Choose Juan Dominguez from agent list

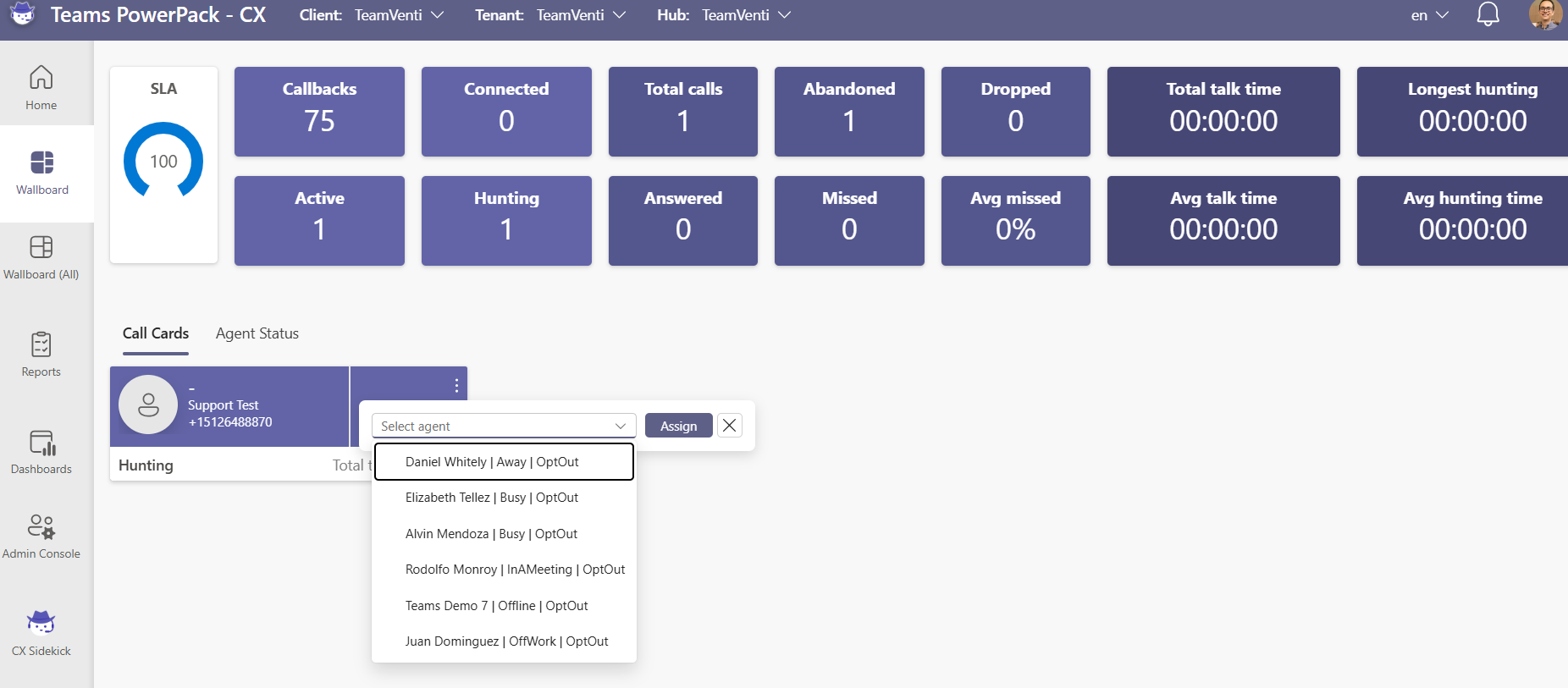[504, 641]
